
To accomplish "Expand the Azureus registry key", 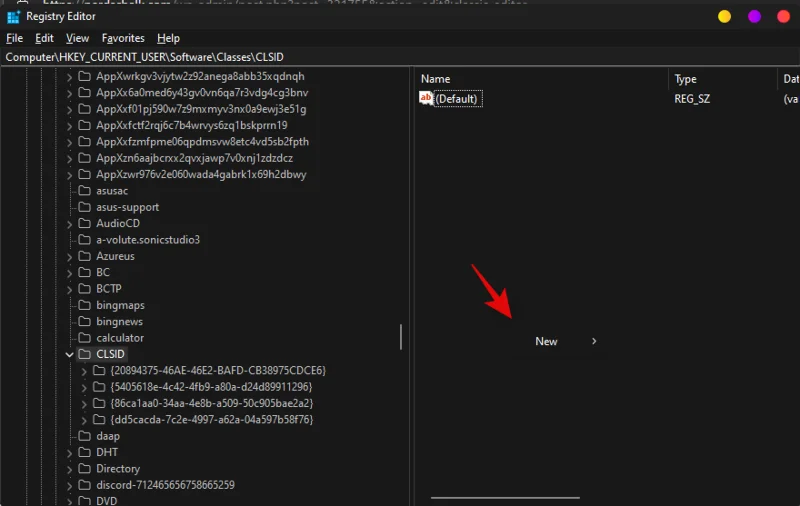I will [x=69, y=256].
